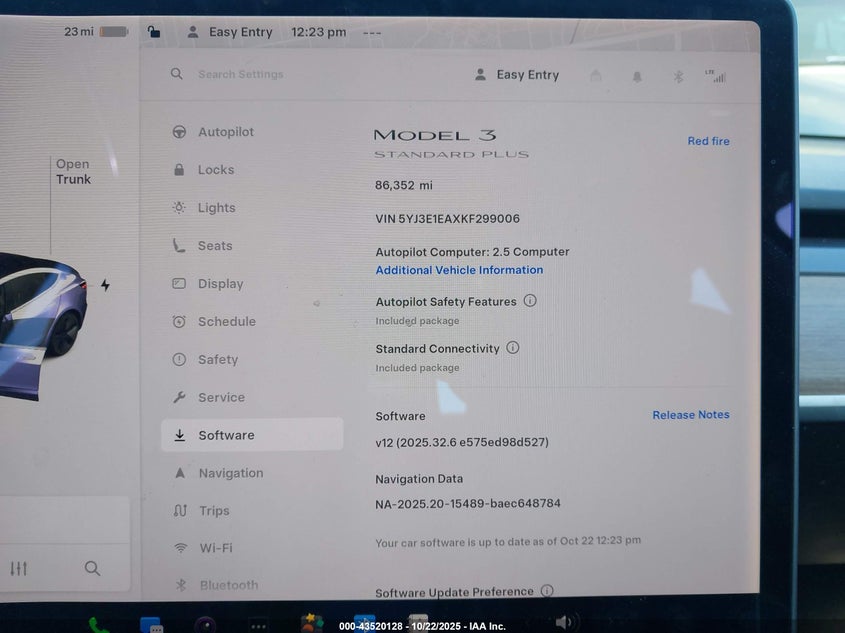This screenshot has height=633, width=845.
Task: Show info for Software Update Preference
Action: (547, 591)
